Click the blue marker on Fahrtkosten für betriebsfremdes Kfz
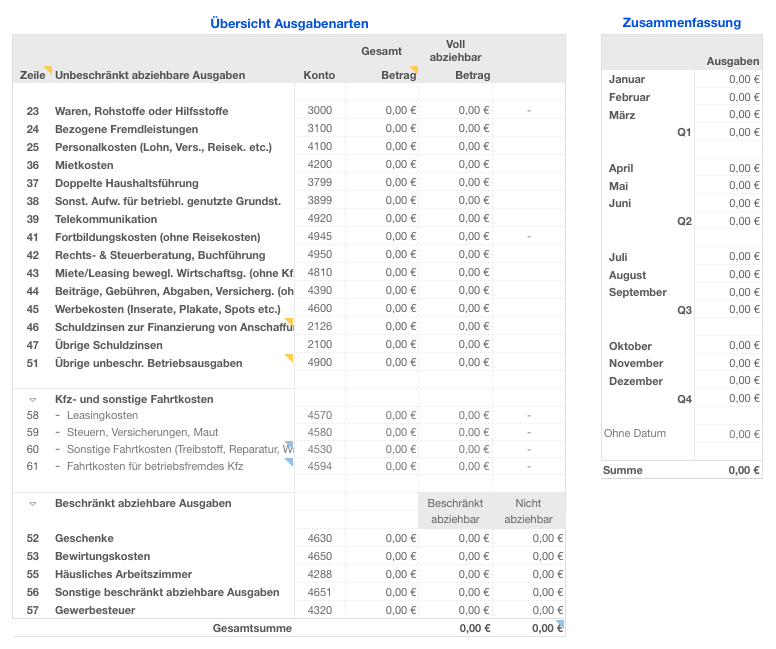 click(289, 462)
